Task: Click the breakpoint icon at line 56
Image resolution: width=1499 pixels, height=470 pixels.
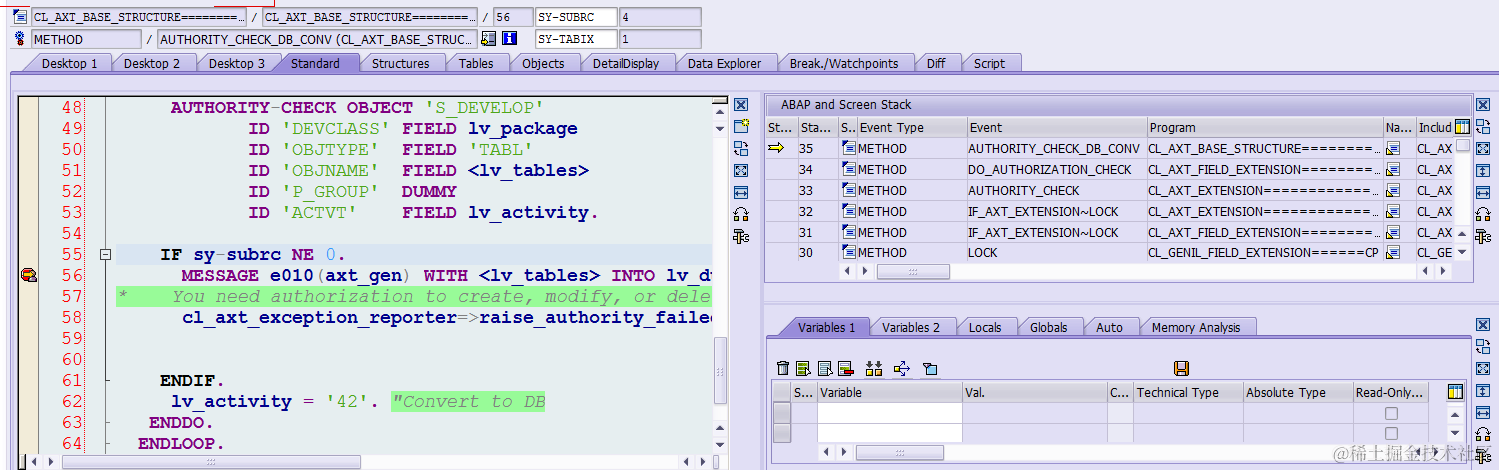Action: coord(29,275)
